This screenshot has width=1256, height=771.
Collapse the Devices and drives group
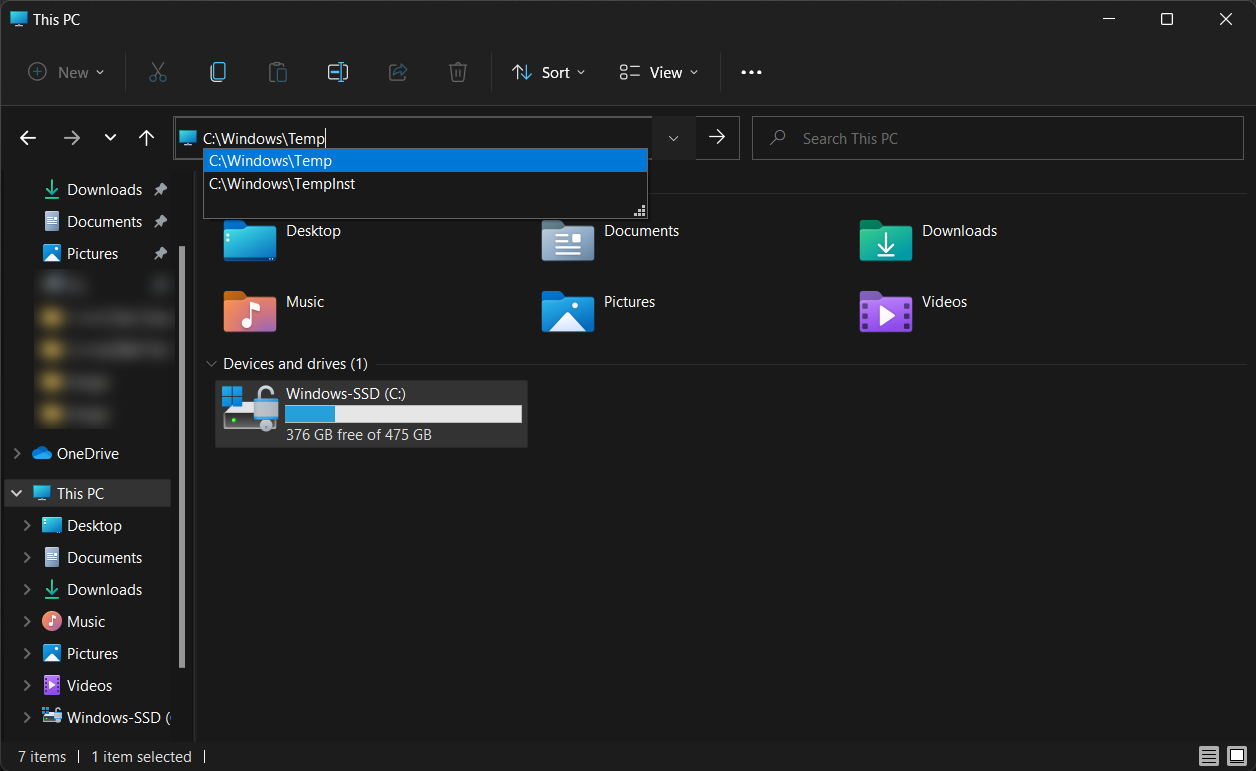(x=210, y=364)
